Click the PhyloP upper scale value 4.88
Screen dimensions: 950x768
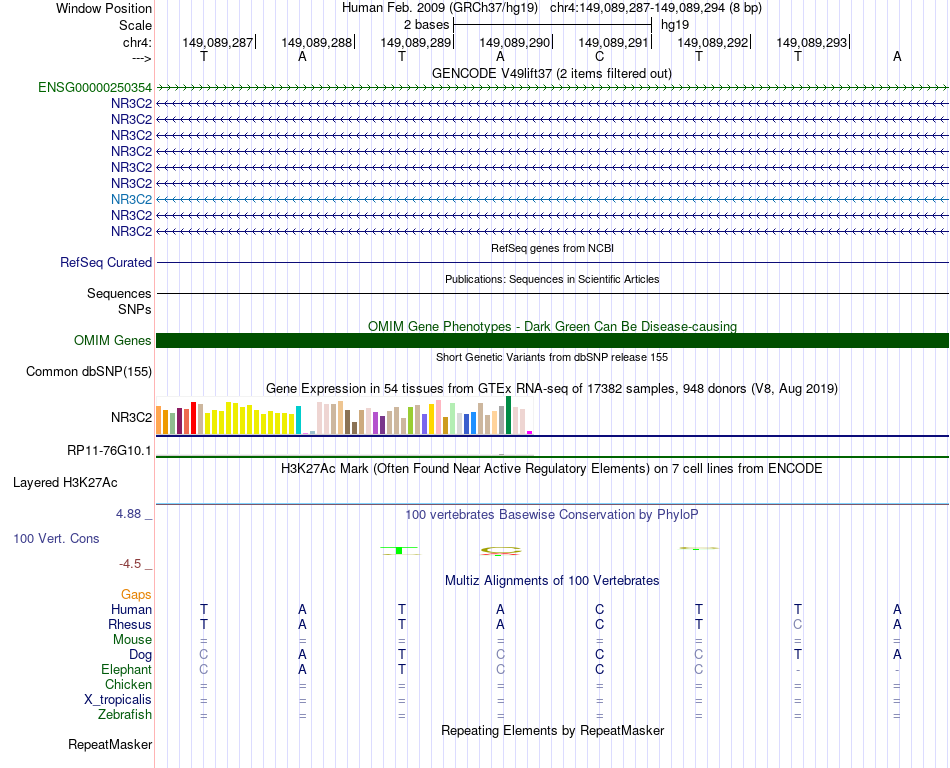(x=128, y=514)
